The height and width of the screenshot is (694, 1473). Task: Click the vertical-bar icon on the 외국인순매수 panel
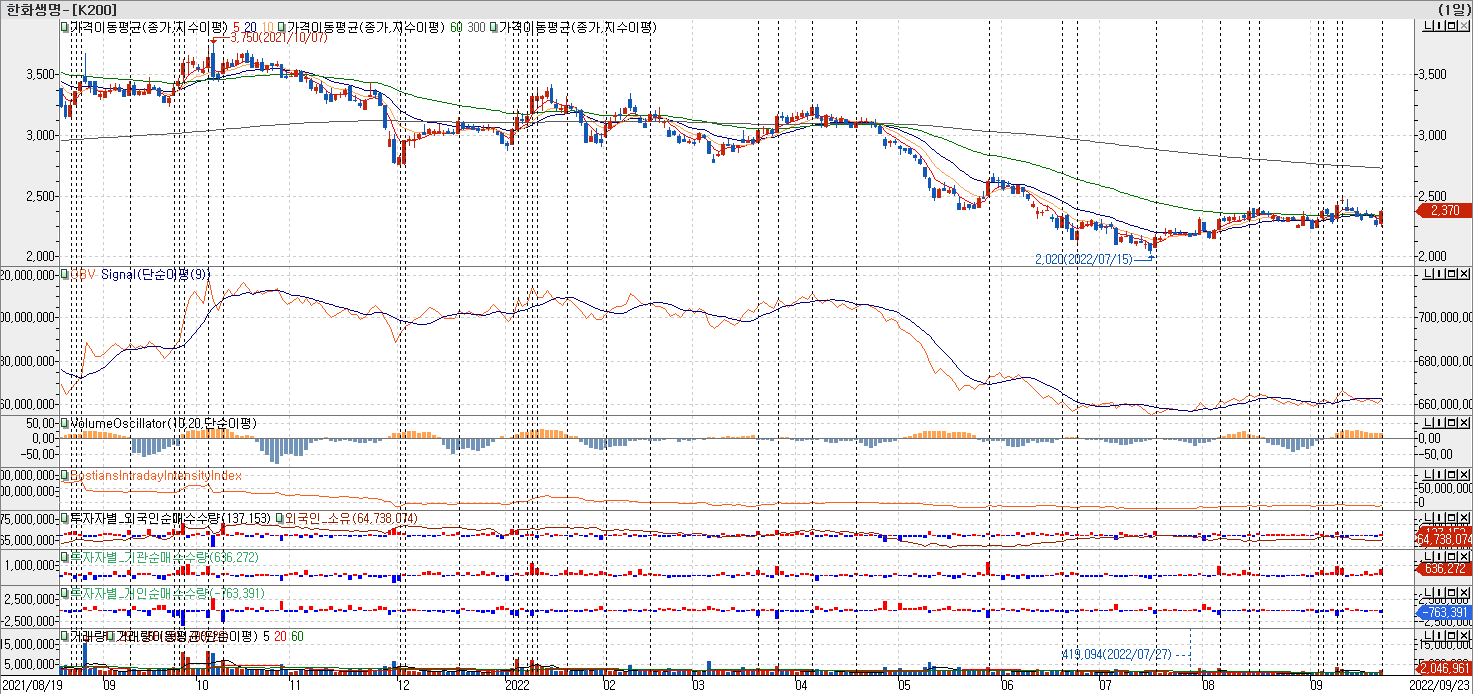[1439, 518]
